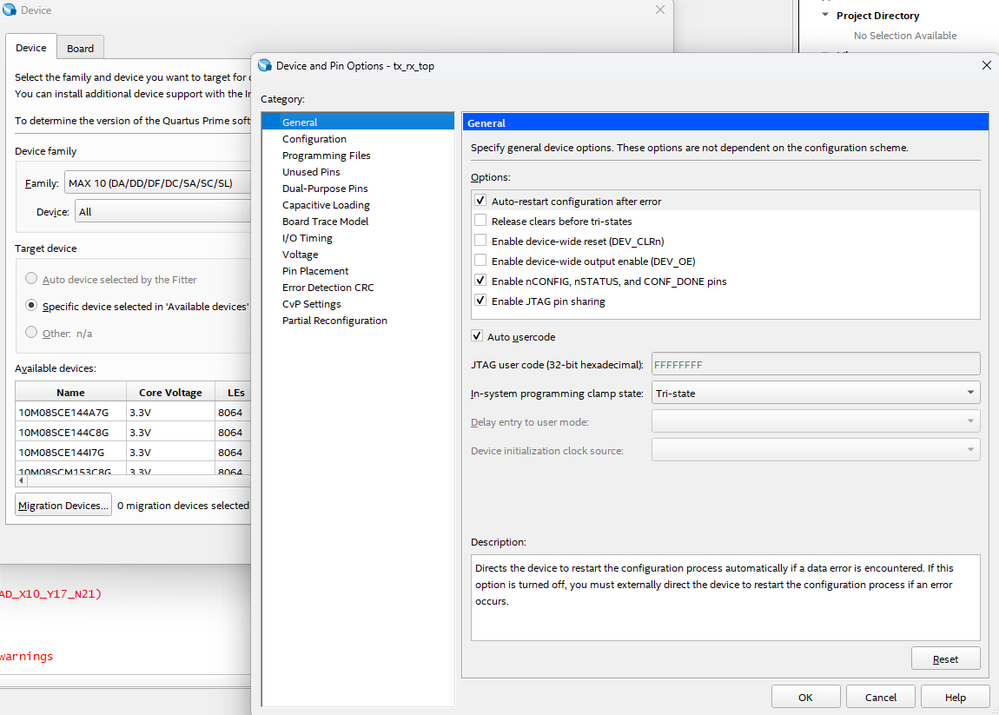Switch to the Board tab
999x715 pixels.
(x=80, y=48)
